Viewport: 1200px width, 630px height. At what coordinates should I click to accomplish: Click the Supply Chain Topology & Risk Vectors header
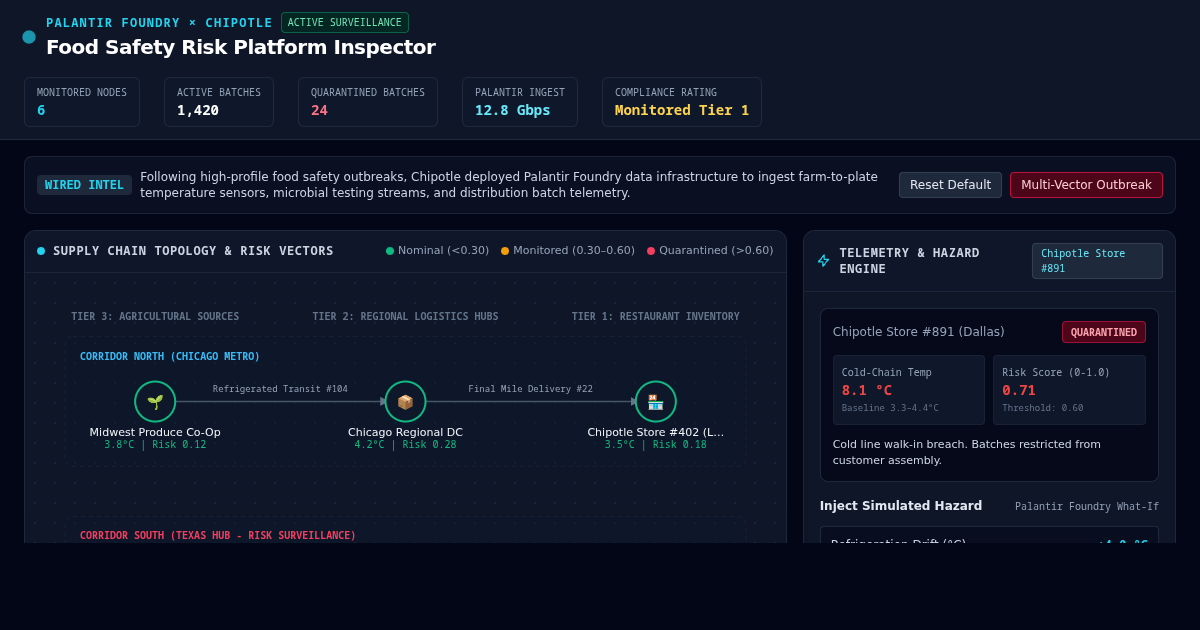click(x=193, y=251)
